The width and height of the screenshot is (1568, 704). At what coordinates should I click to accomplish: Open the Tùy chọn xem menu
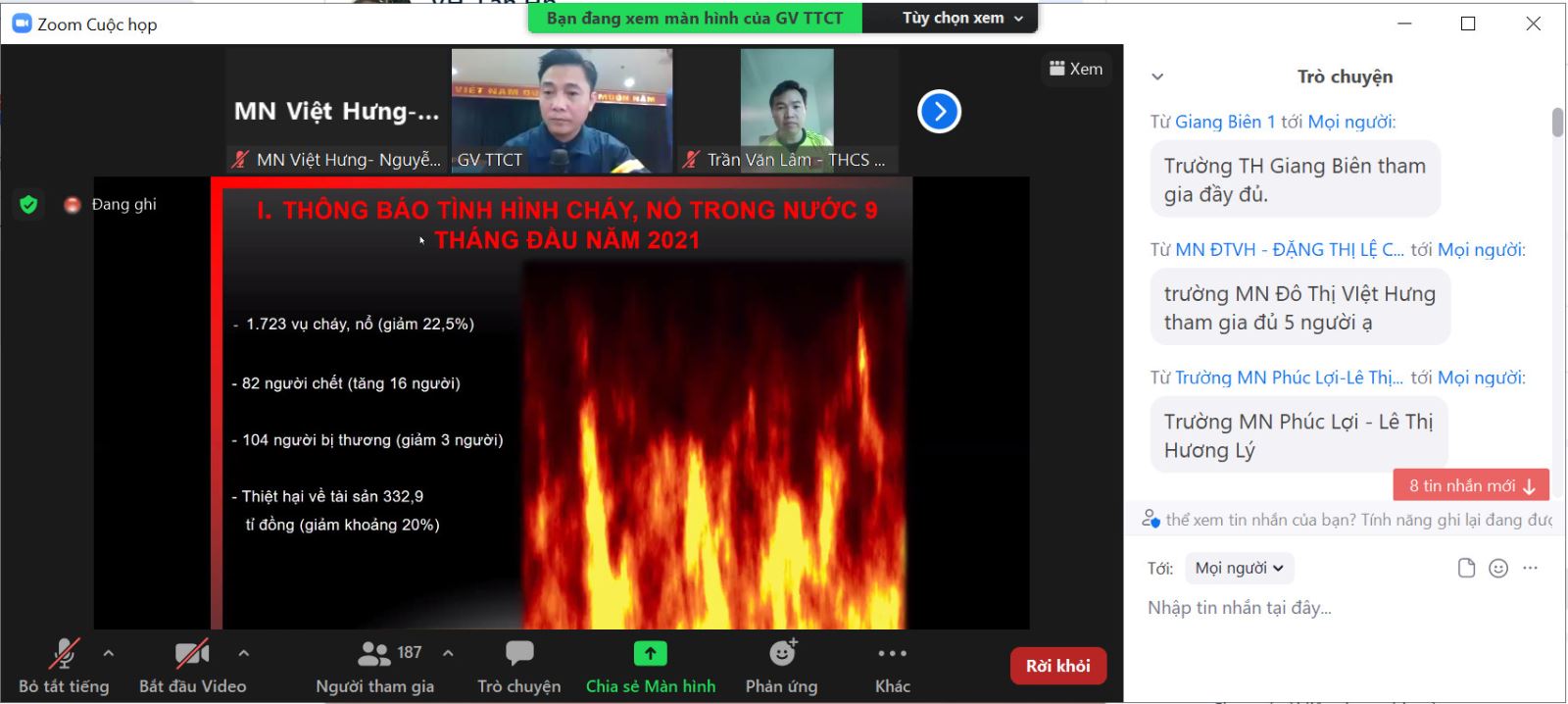point(962,18)
